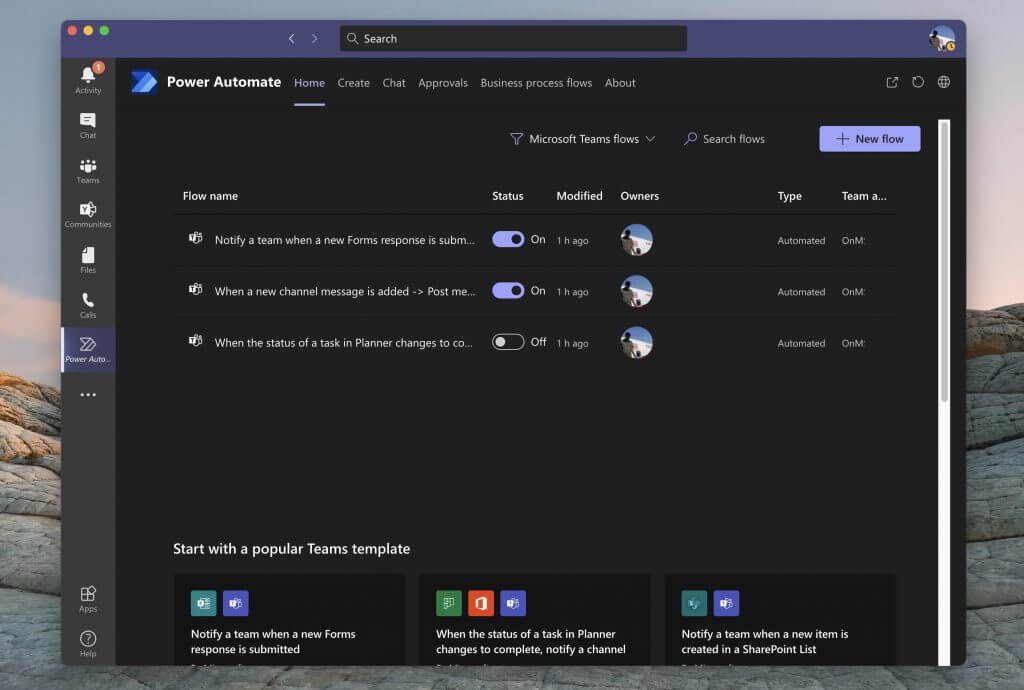Open the new channel message flow

[x=344, y=291]
